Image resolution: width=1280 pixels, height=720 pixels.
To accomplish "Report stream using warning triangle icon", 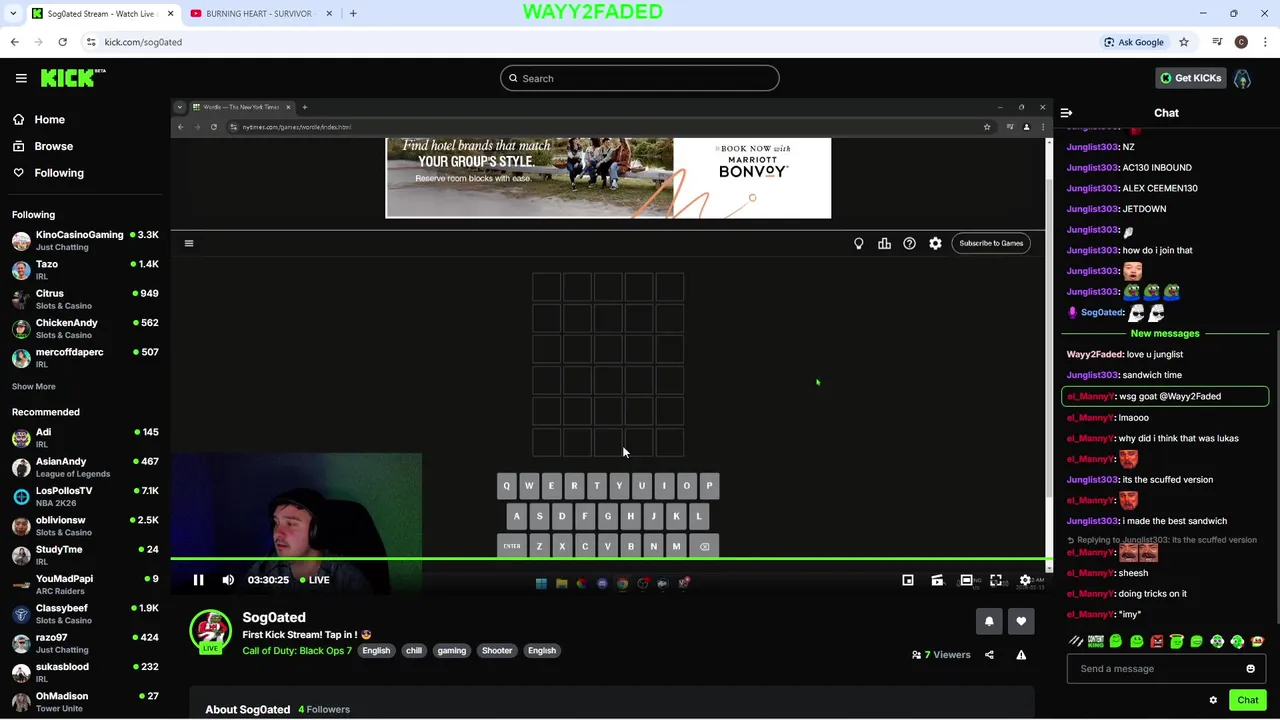I will coord(1021,655).
